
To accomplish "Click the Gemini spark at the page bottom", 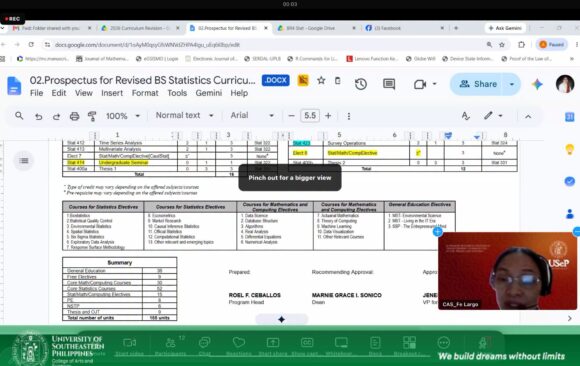I will [x=281, y=319].
